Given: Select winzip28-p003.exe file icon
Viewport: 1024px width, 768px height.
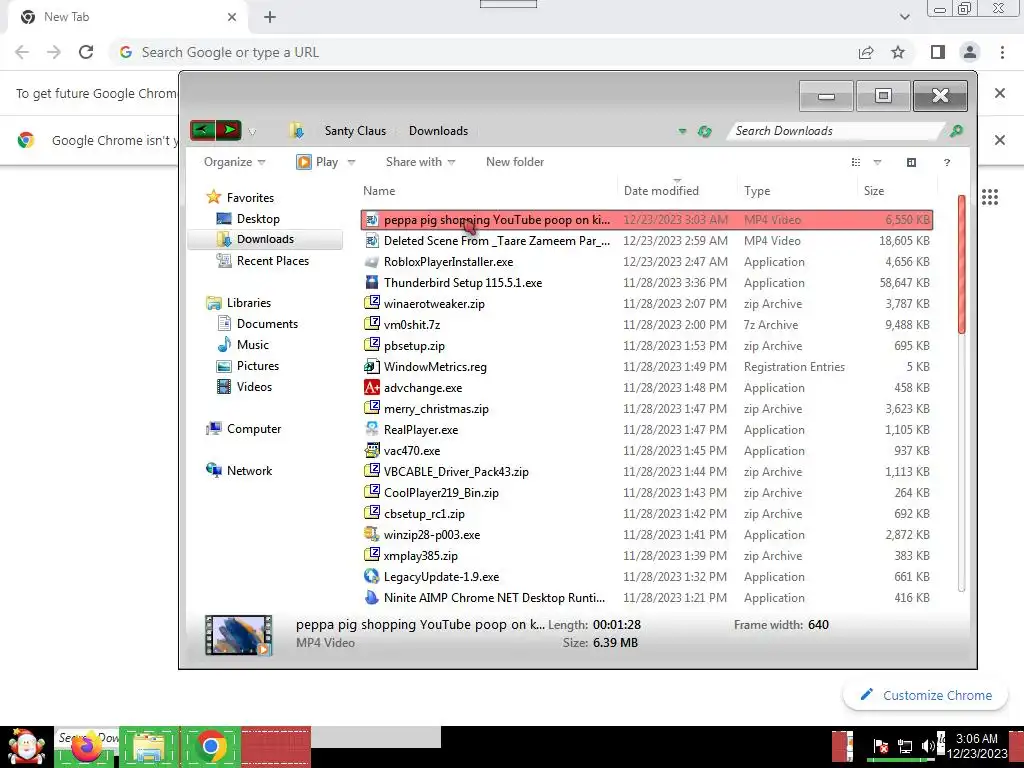Looking at the screenshot, I should 372,534.
